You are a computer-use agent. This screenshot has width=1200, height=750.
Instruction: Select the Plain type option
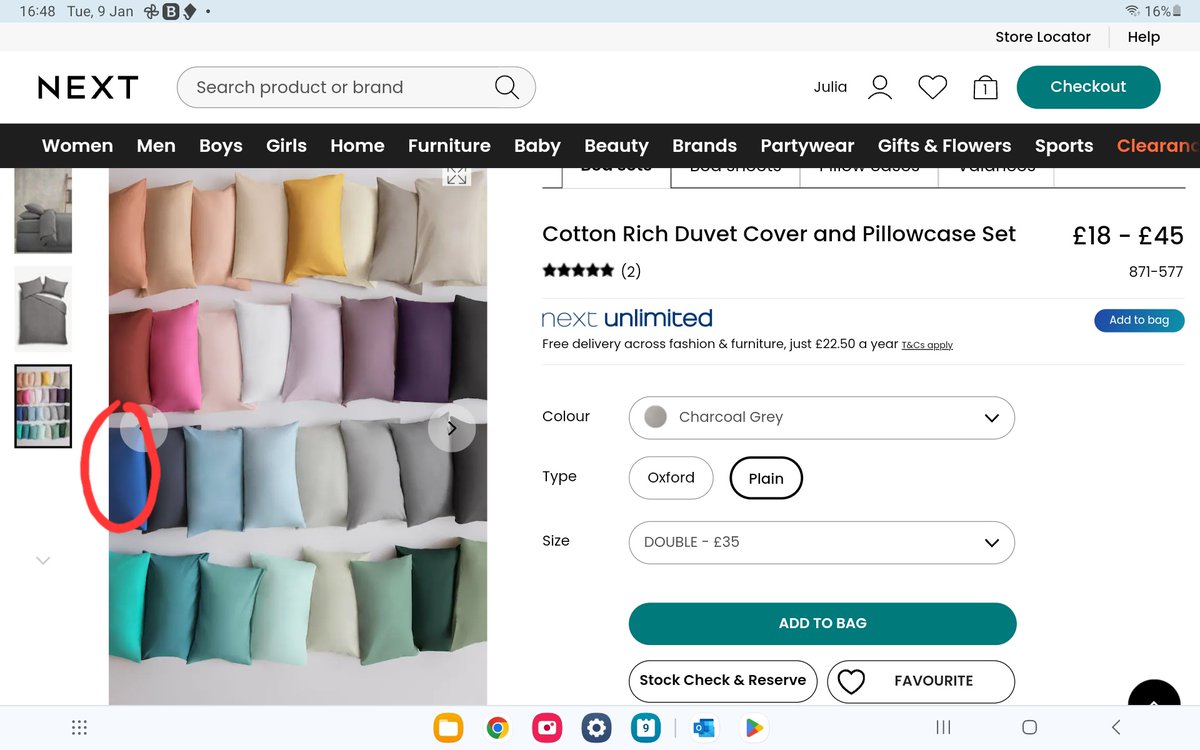click(x=766, y=478)
